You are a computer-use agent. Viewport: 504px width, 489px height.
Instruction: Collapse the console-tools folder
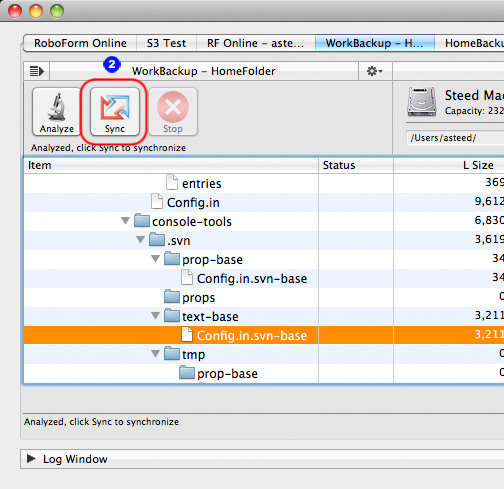[x=126, y=221]
